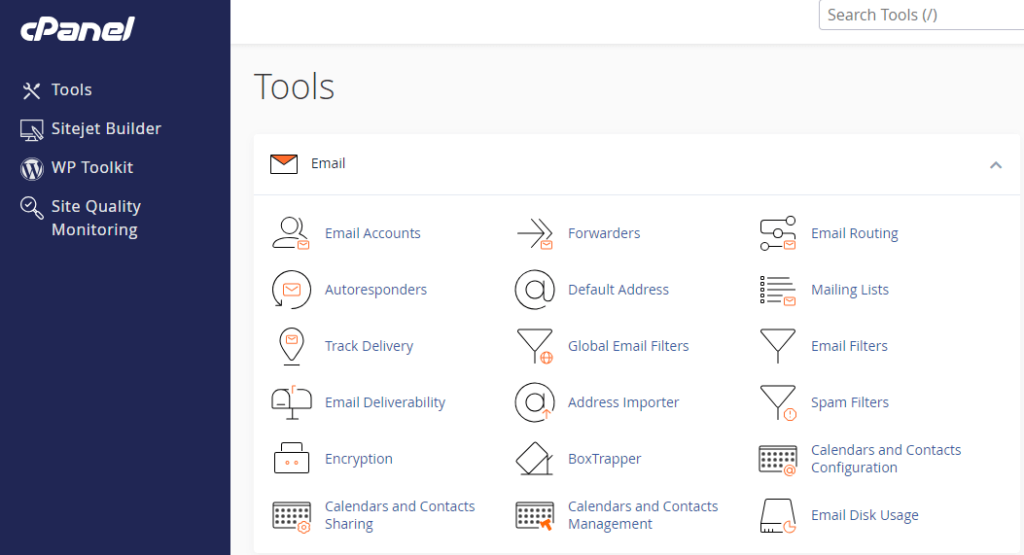Select the Global Email Filters funnel icon
The width and height of the screenshot is (1024, 555).
click(x=534, y=346)
